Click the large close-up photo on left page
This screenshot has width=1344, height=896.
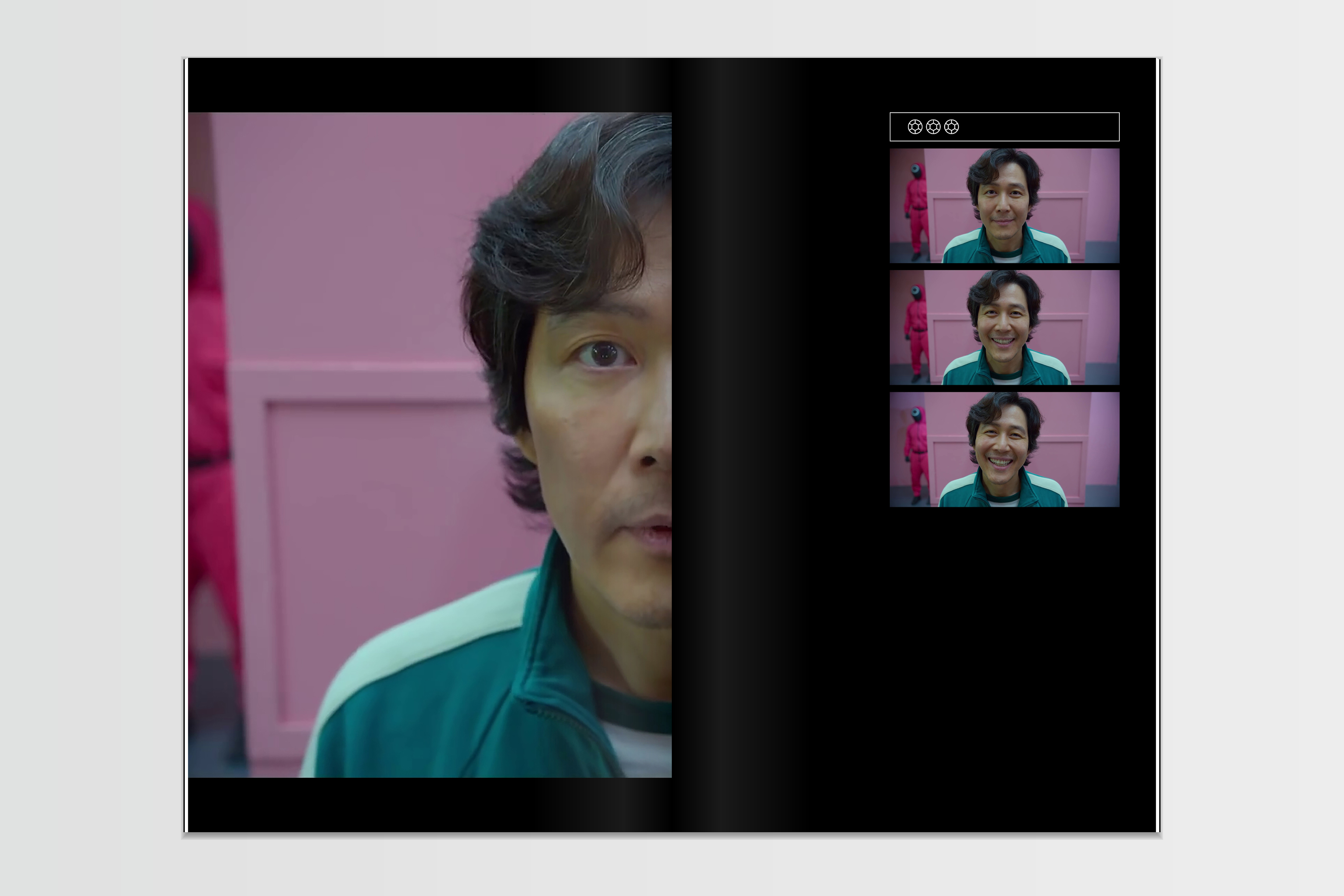(430, 445)
